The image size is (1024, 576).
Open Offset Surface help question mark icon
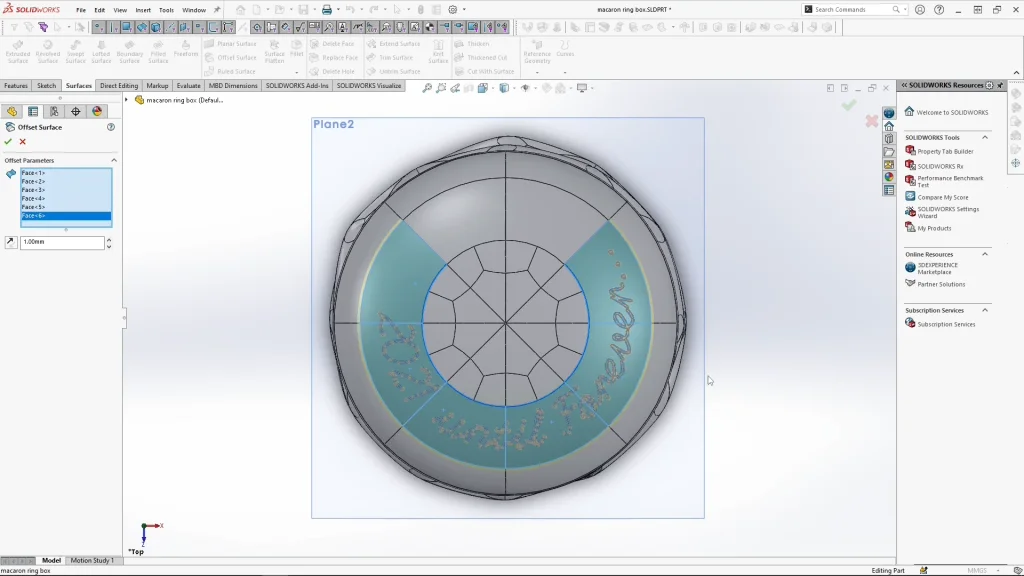[111, 127]
